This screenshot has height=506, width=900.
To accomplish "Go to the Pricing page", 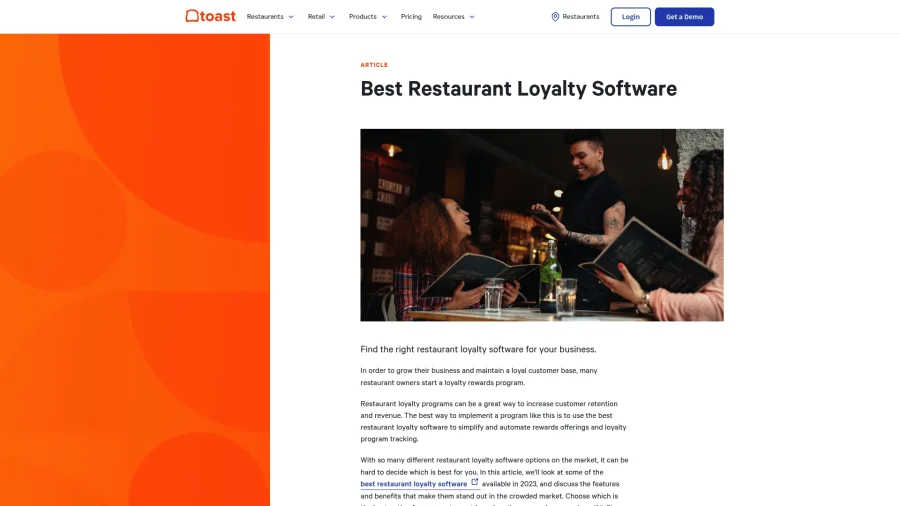I will pos(411,17).
